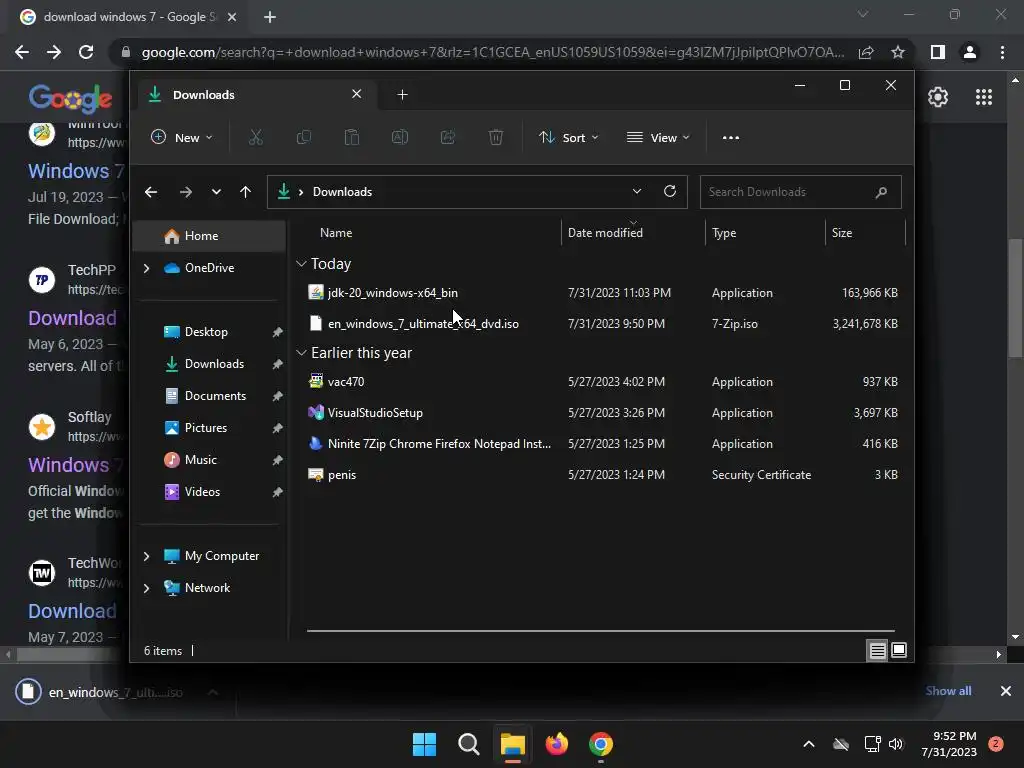Expand address bar history dropdown
The image size is (1024, 768).
click(637, 191)
